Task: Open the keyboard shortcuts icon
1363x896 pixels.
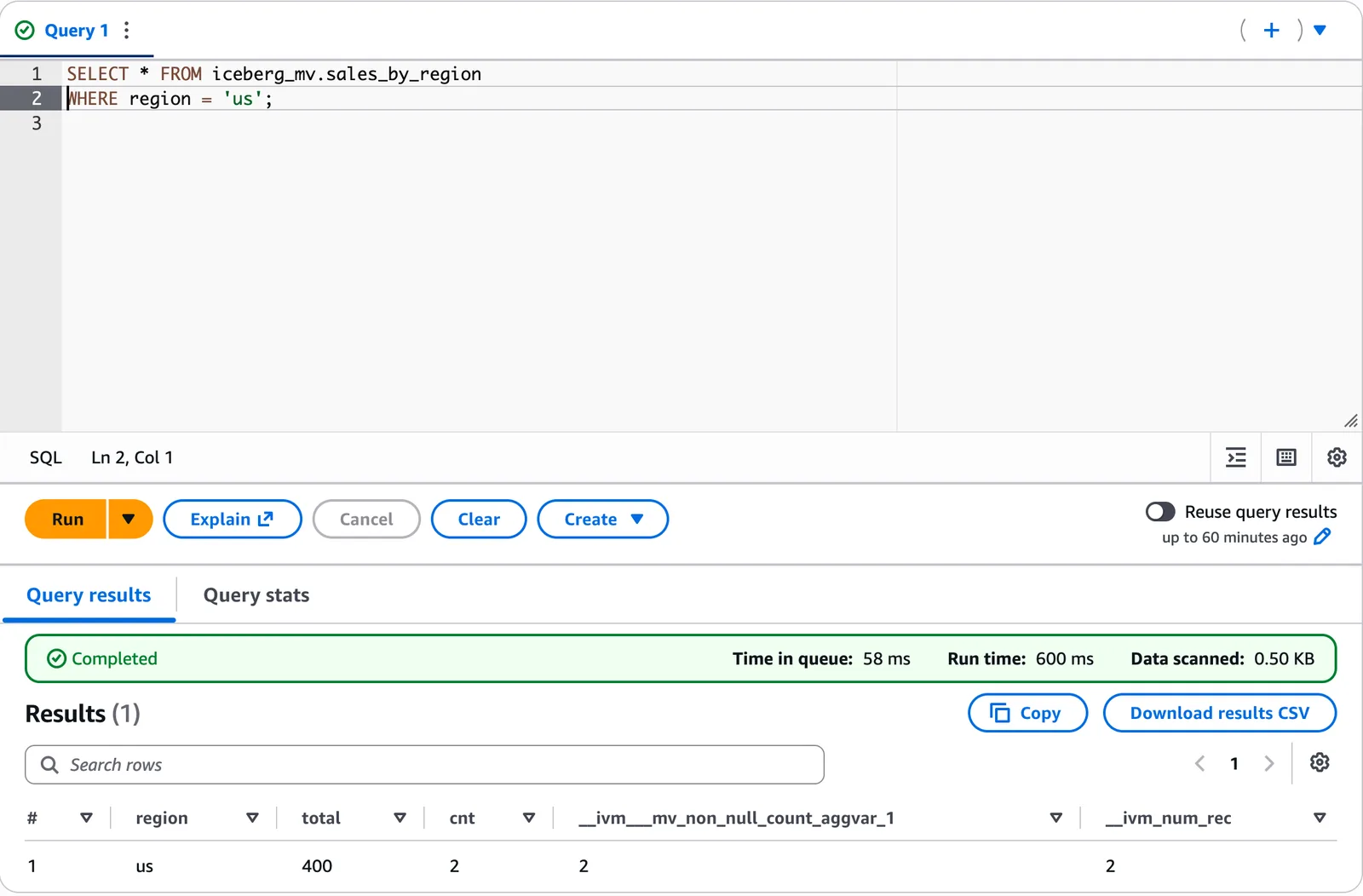Action: (x=1286, y=457)
